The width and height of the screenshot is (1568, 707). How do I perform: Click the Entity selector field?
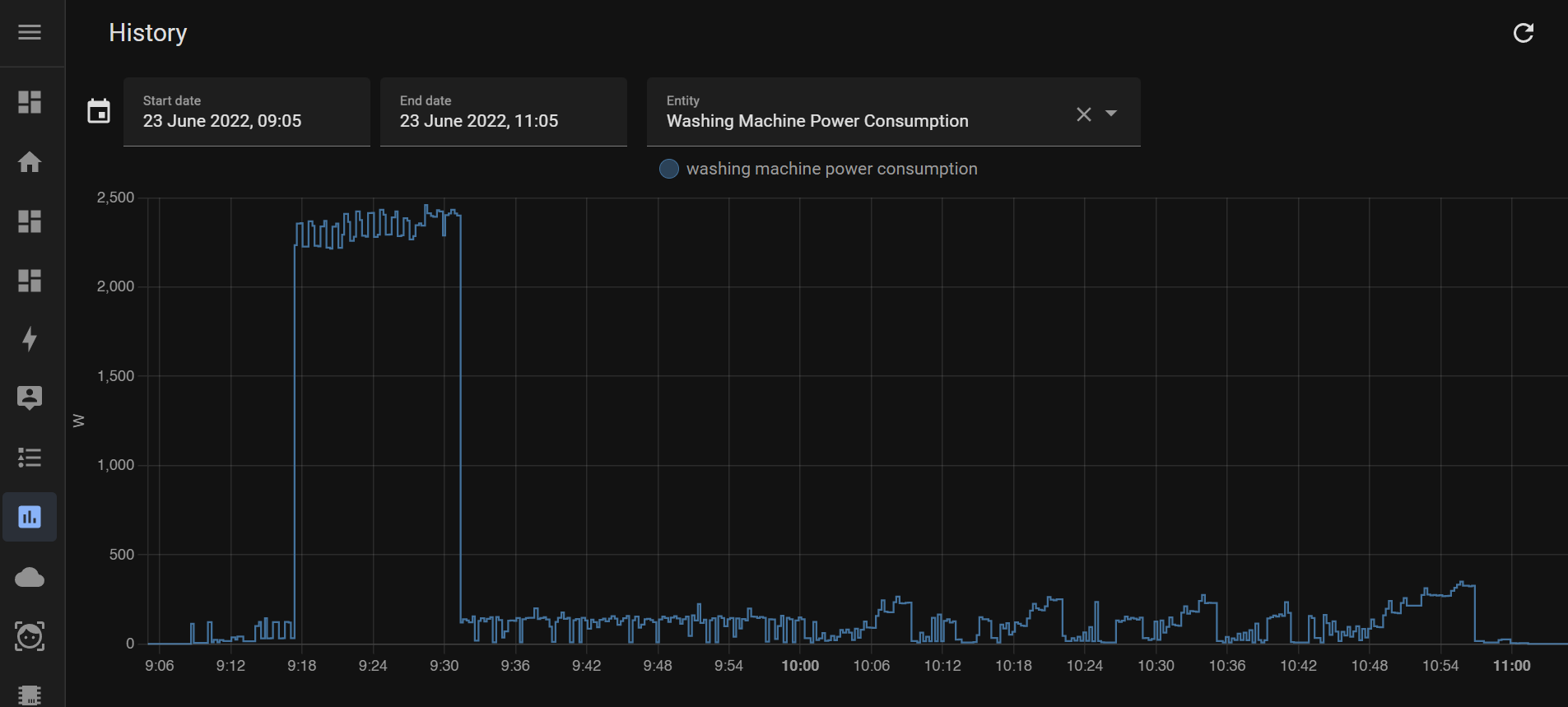[894, 112]
